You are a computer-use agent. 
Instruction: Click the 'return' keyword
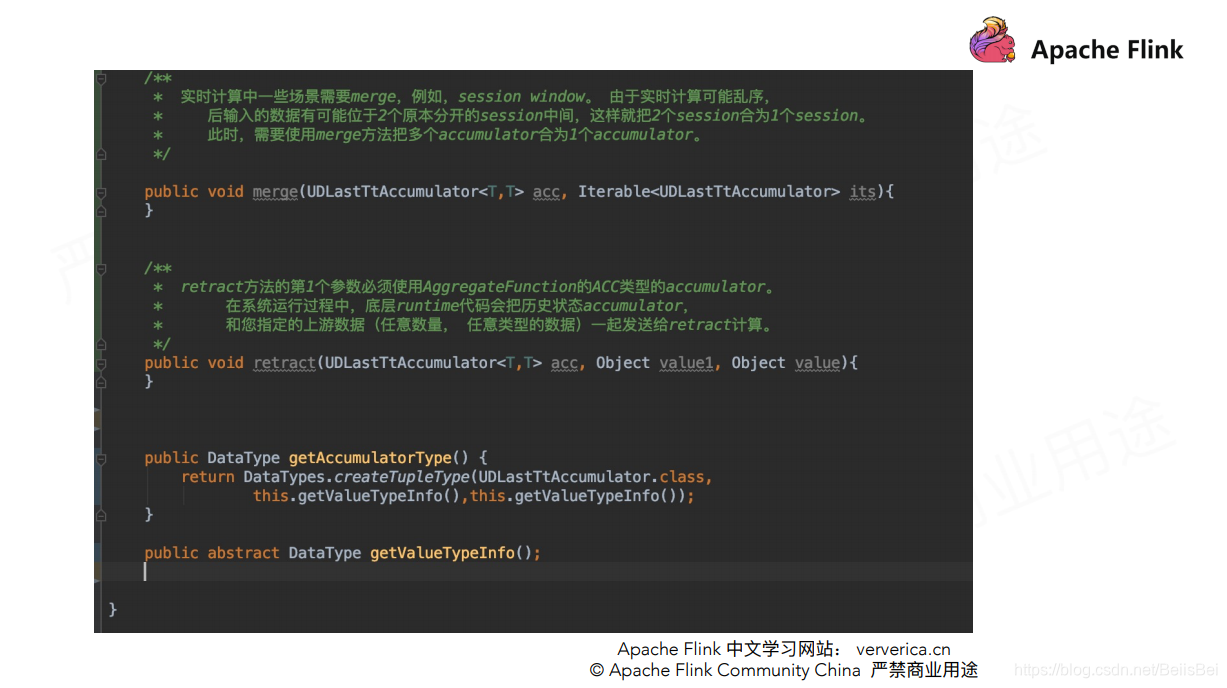208,477
